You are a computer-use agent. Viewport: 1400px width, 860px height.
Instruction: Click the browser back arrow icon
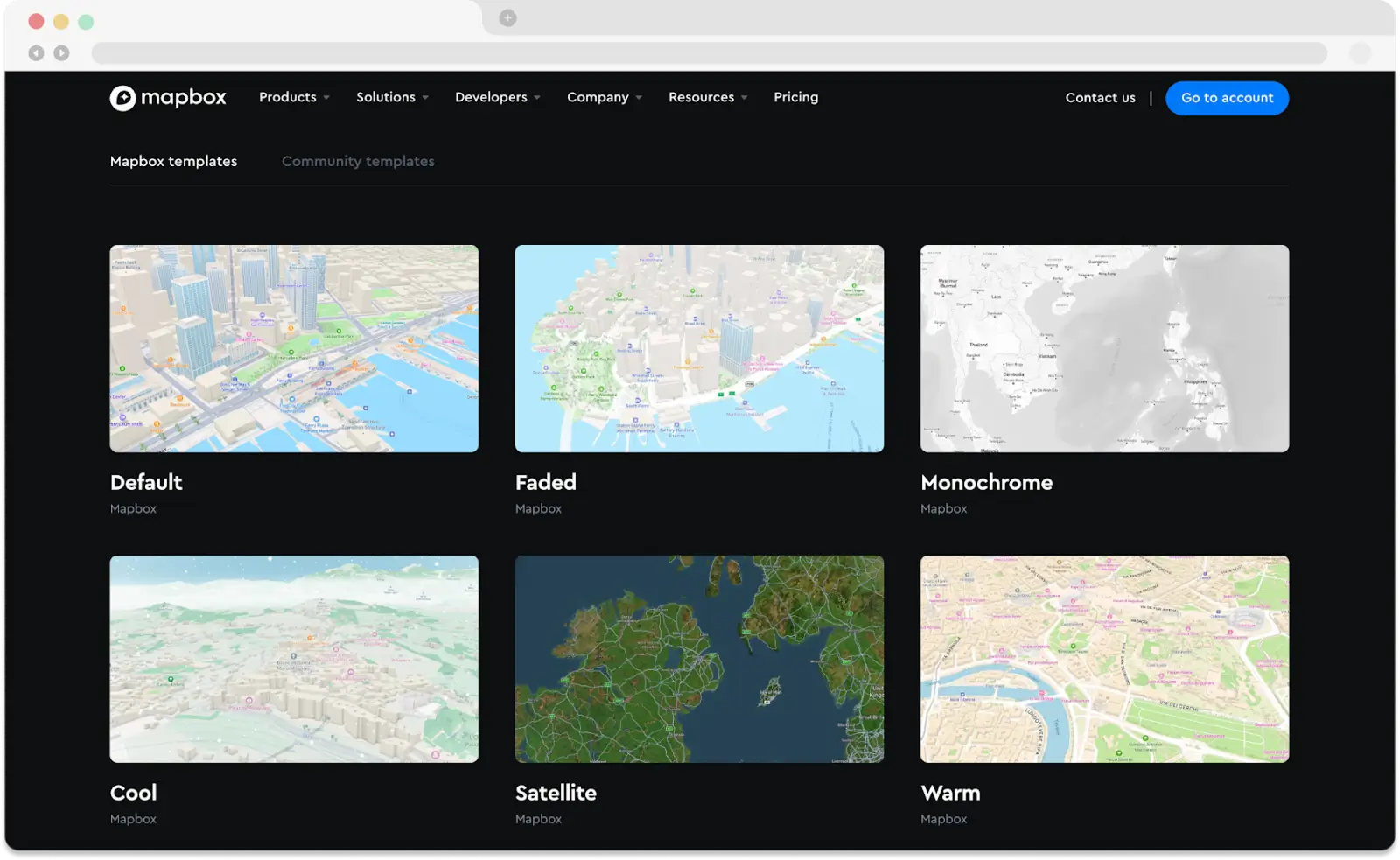(x=36, y=53)
